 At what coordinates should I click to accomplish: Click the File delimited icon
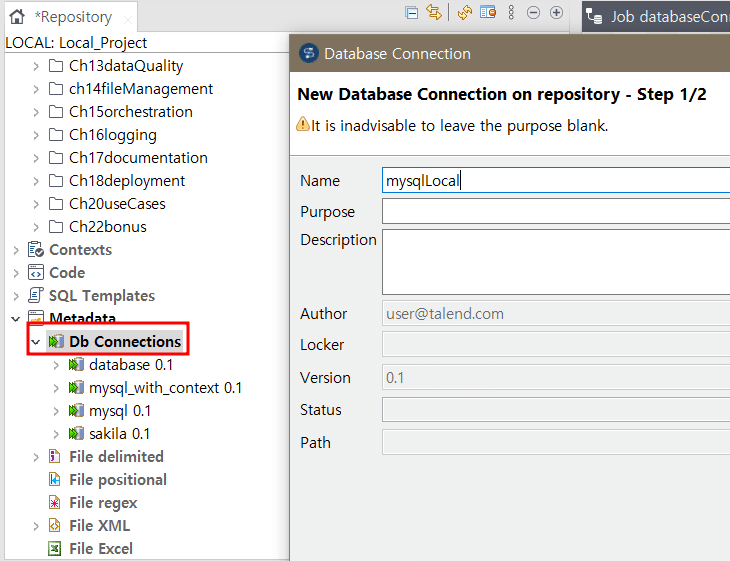[x=54, y=456]
